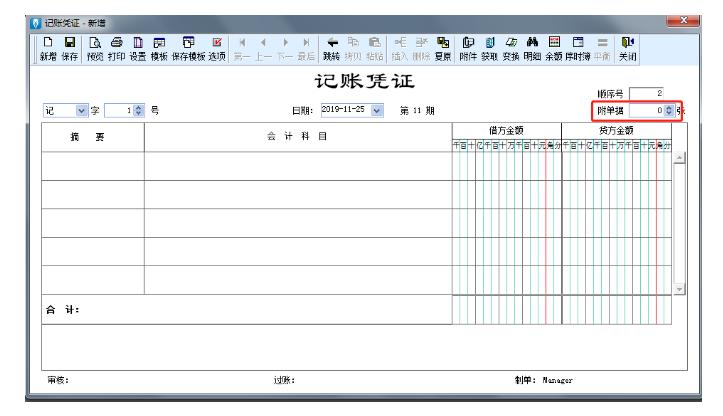723x416 pixels.
Task: Open print preview via 预览
Action: coord(95,48)
